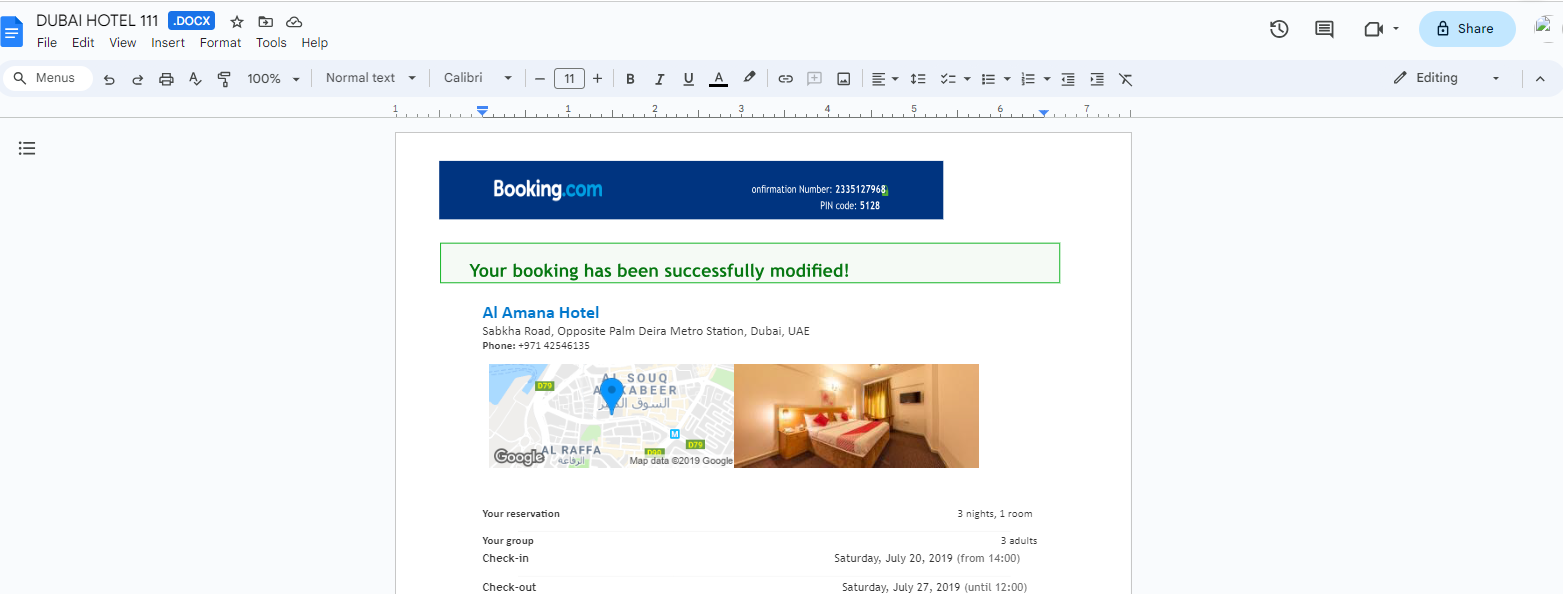Open the zoom level 100% dropdown
The width and height of the screenshot is (1563, 594).
pyautogui.click(x=274, y=79)
